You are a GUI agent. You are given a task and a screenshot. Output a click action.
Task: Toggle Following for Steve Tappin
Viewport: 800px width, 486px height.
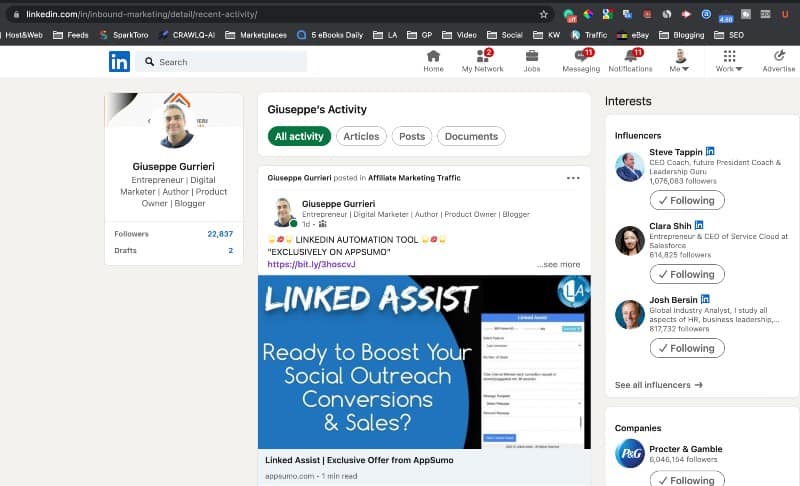tap(687, 200)
